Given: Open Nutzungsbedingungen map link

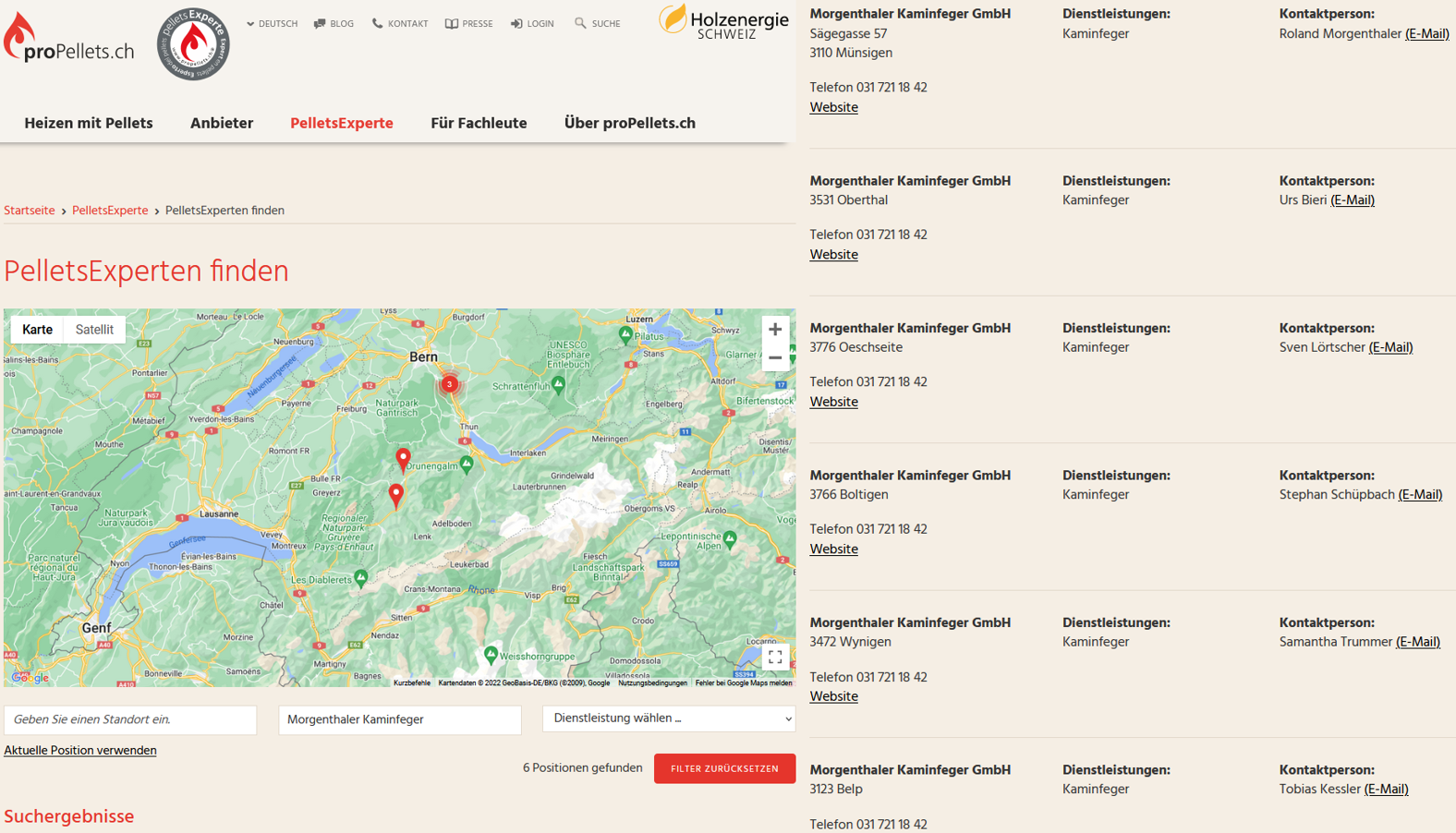Looking at the screenshot, I should pos(652,683).
